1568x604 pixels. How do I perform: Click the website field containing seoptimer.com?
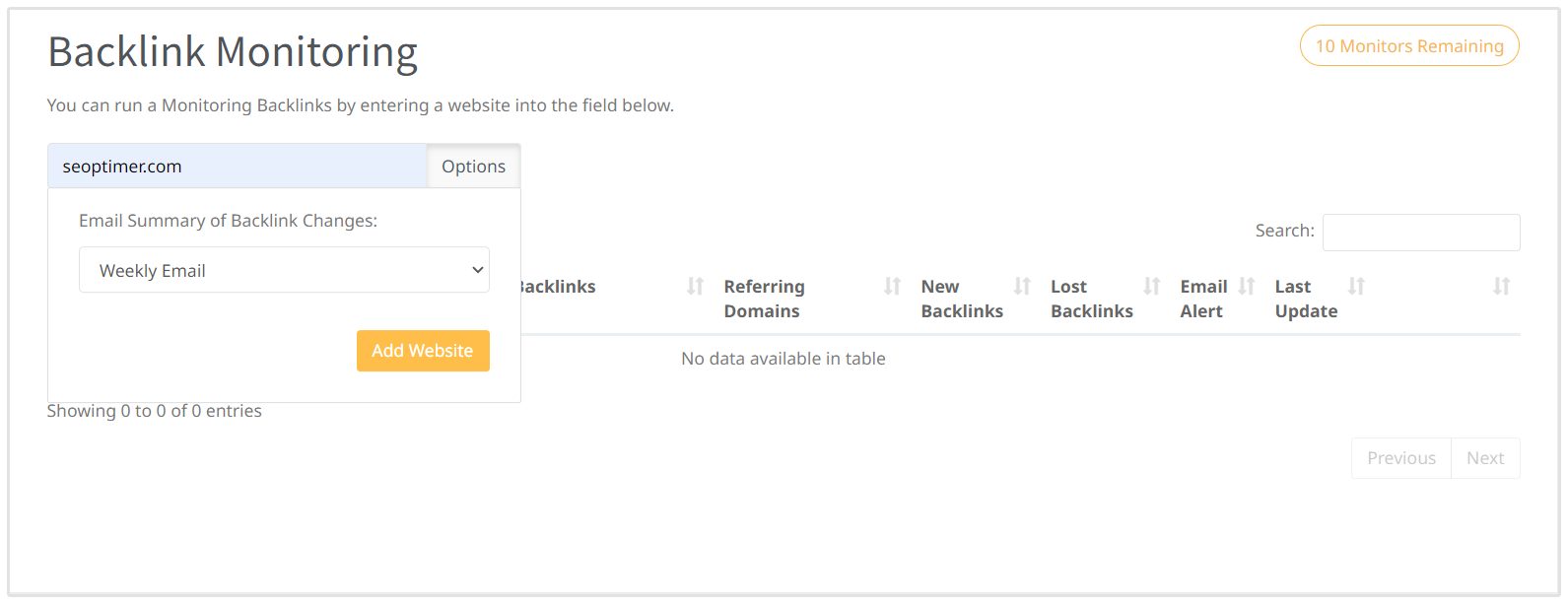237,167
